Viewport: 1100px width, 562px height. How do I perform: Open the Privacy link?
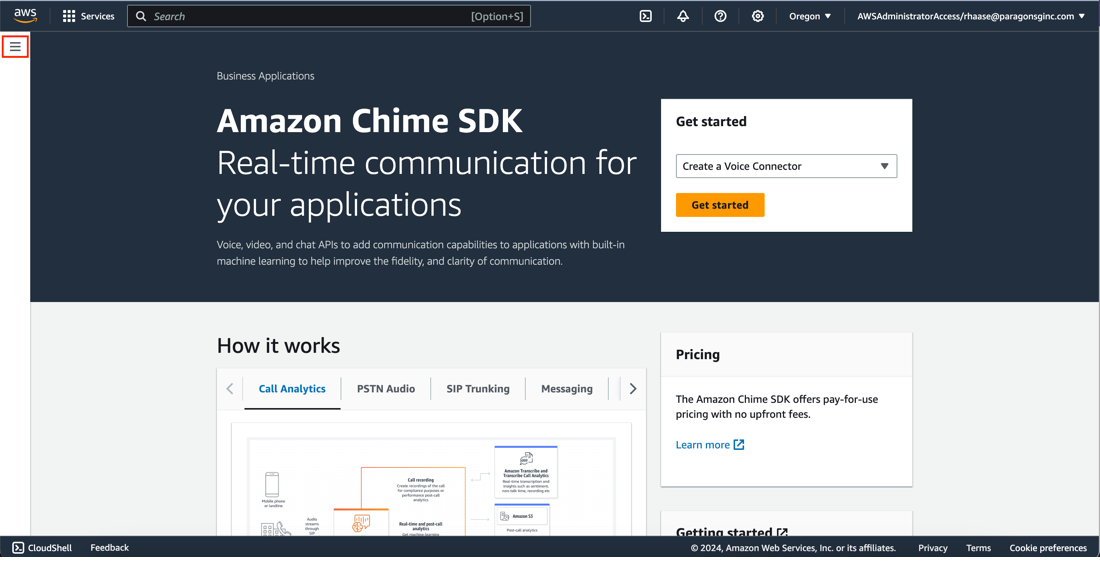coord(932,548)
